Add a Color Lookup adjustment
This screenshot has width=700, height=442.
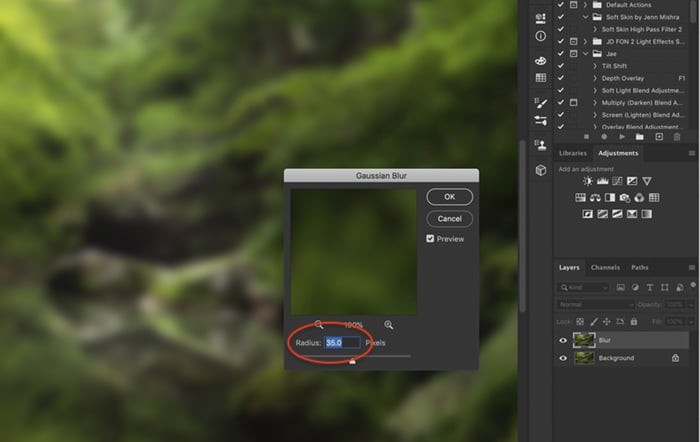point(654,197)
